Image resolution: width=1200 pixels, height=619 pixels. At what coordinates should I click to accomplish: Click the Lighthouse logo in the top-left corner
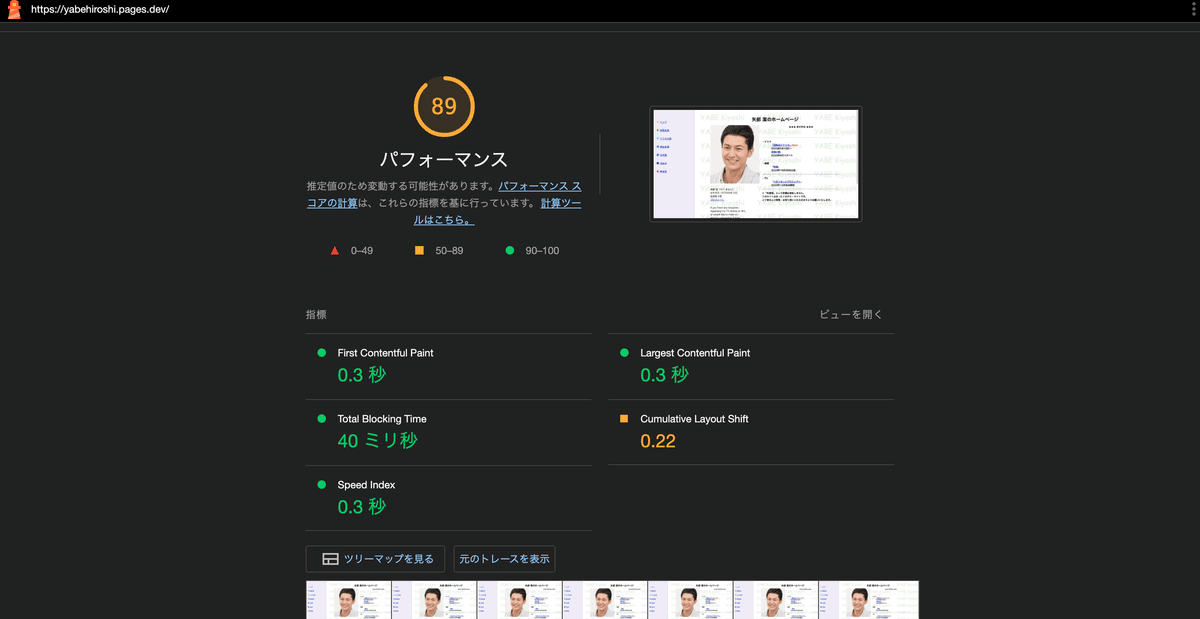pyautogui.click(x=12, y=12)
